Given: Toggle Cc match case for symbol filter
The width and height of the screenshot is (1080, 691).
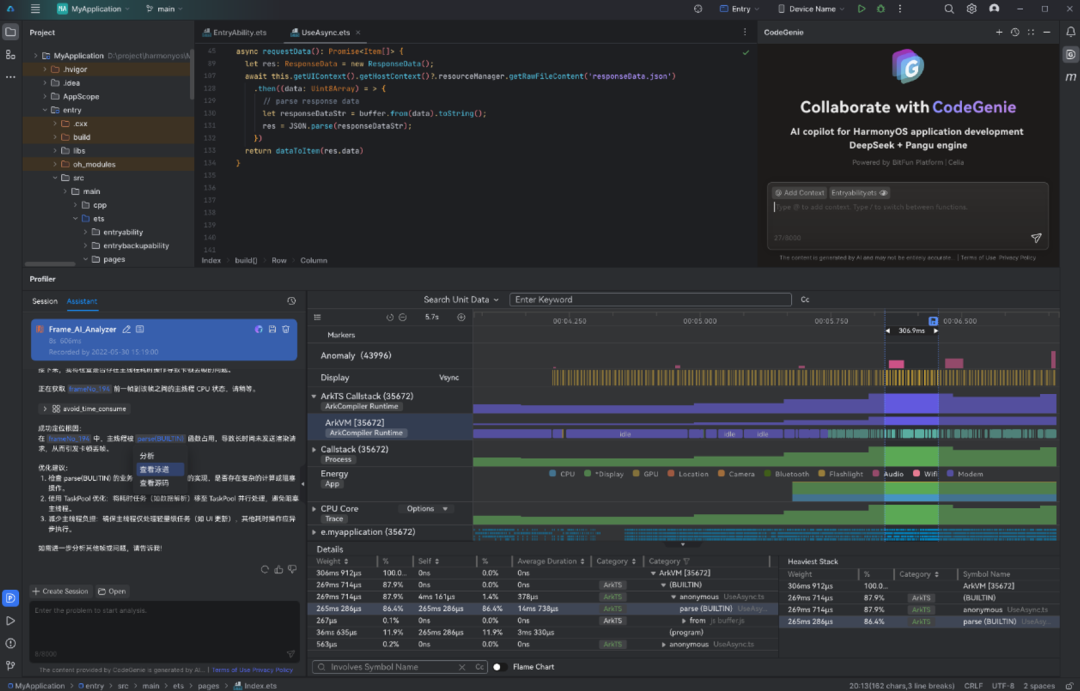Looking at the screenshot, I should tap(479, 667).
